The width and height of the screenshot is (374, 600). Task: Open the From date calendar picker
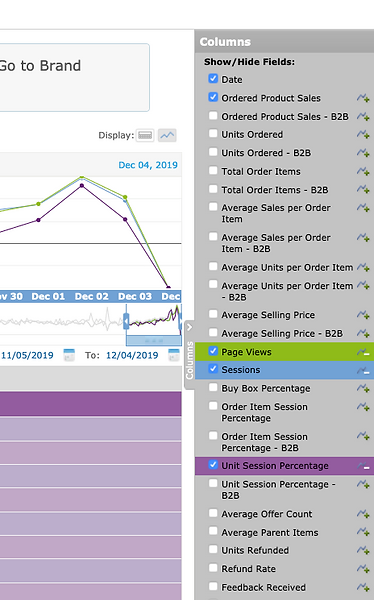coord(69,355)
